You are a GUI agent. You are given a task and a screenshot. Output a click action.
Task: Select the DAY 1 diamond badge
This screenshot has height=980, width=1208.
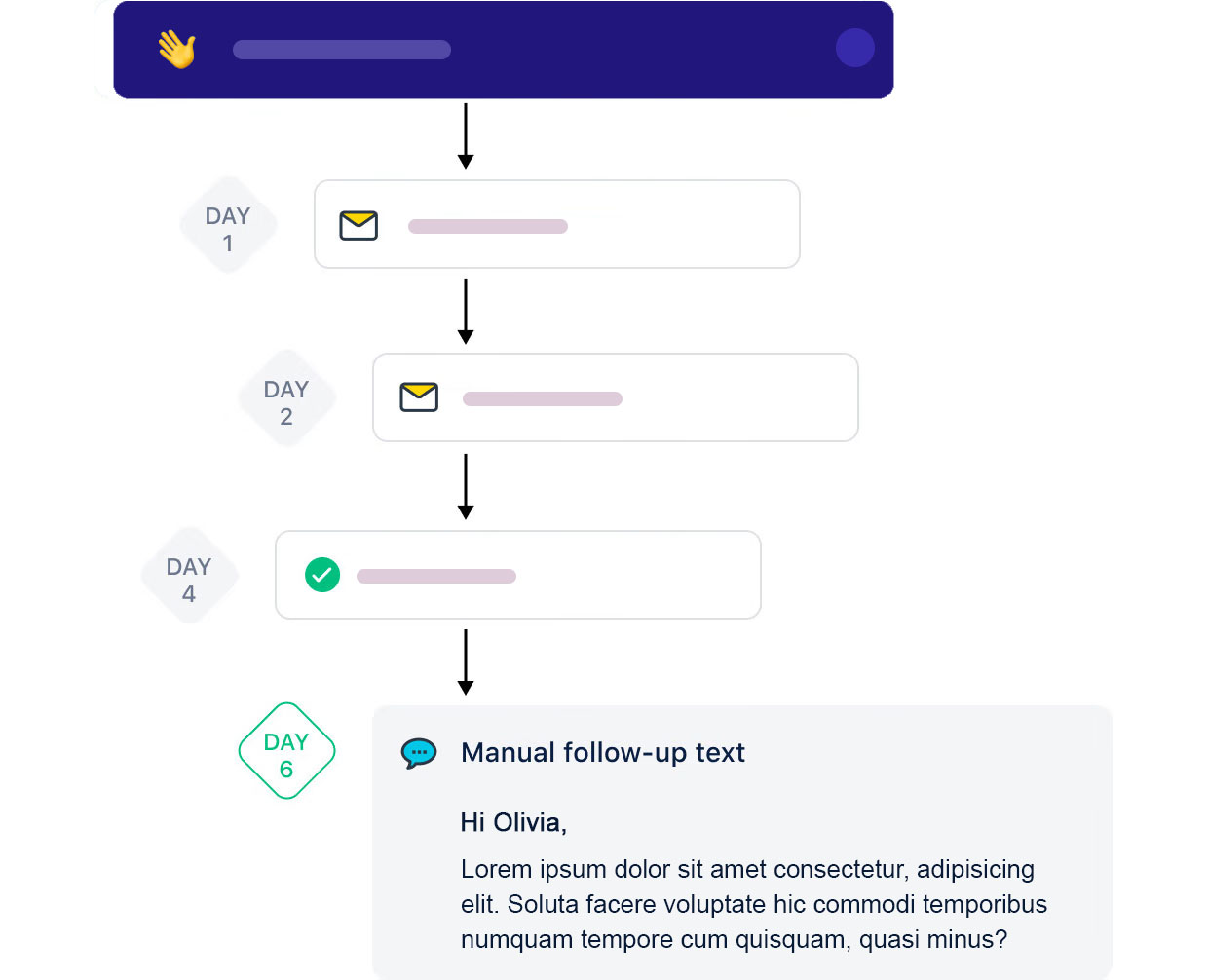pyautogui.click(x=228, y=225)
